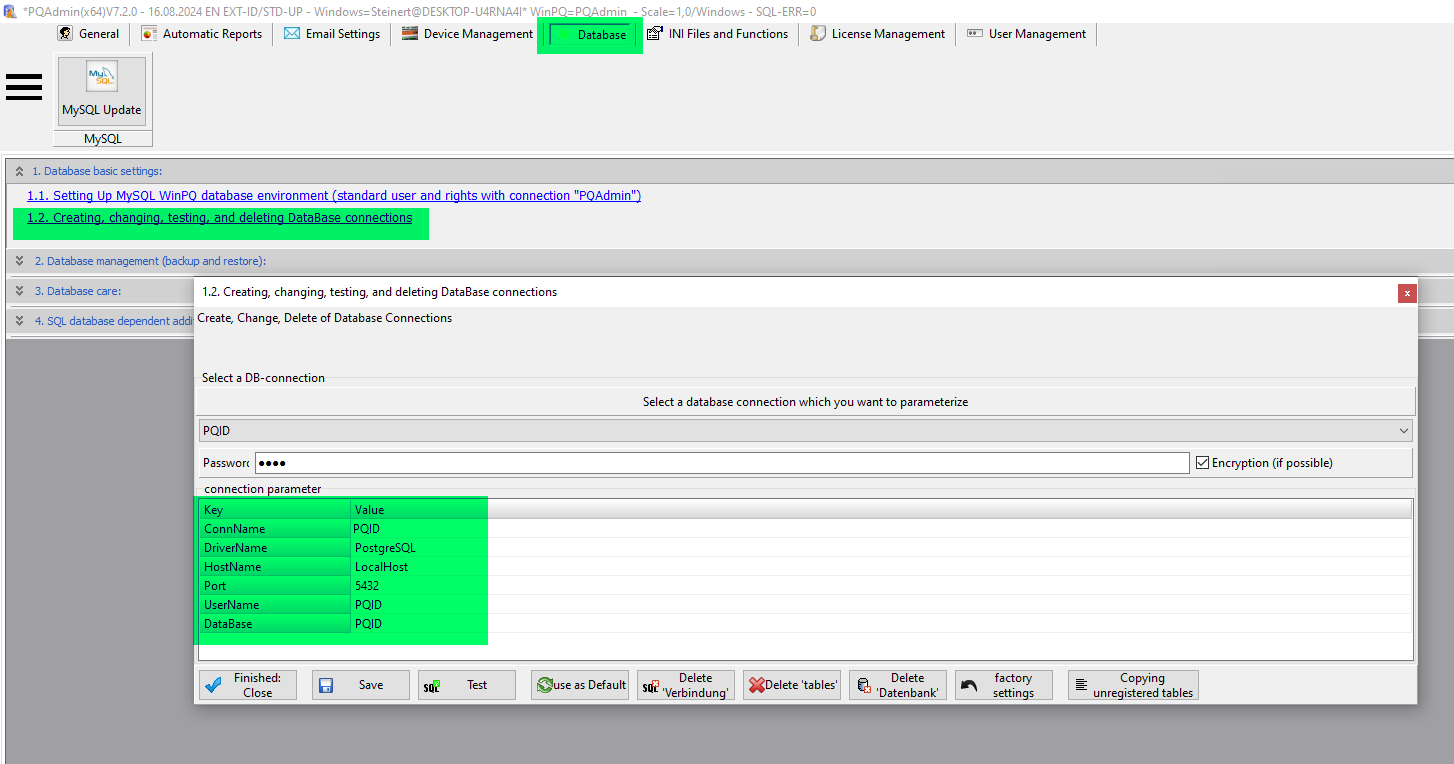Click the factory settings undo icon
1454x764 pixels.
coord(968,684)
